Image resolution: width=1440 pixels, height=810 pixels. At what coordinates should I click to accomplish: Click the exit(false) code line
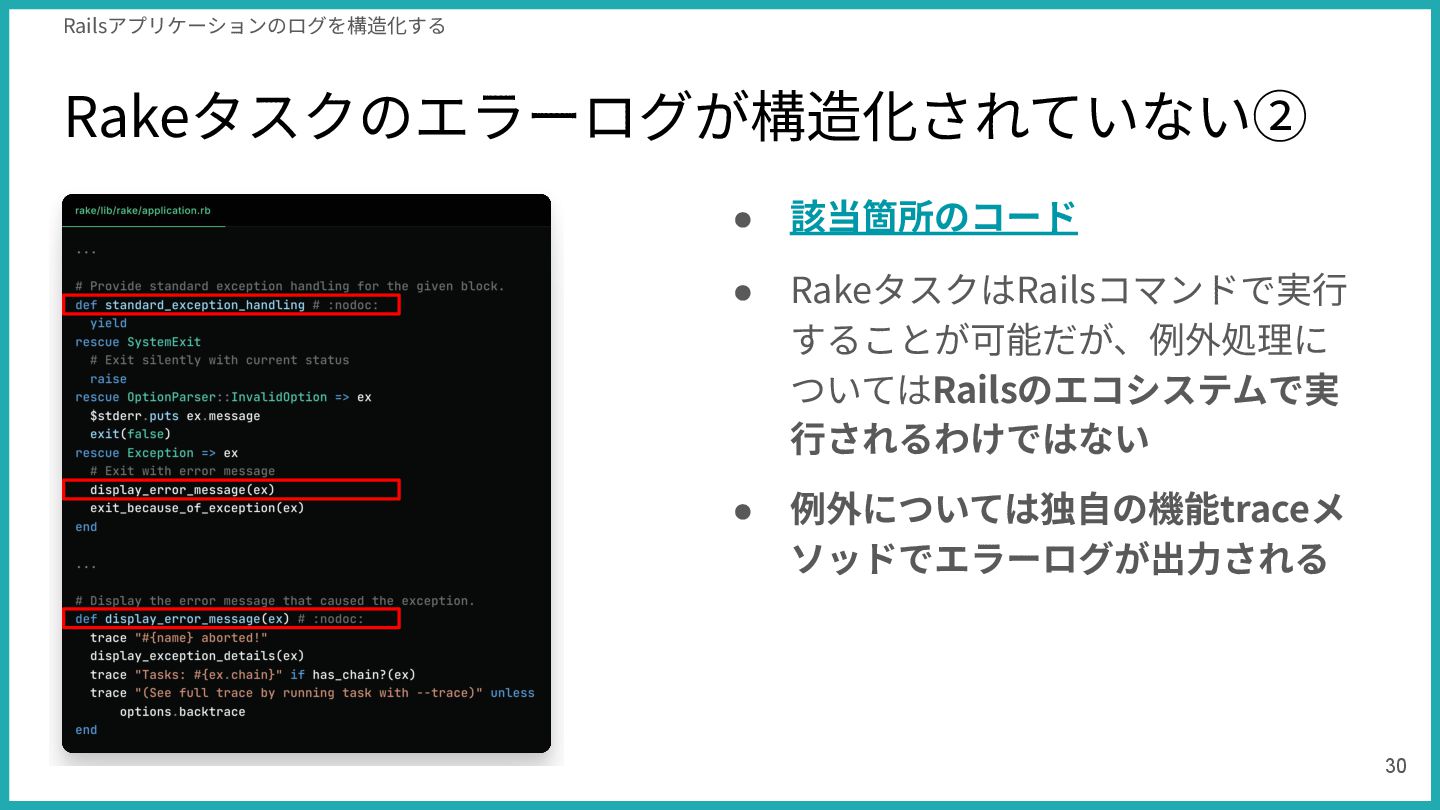pyautogui.click(x=130, y=434)
